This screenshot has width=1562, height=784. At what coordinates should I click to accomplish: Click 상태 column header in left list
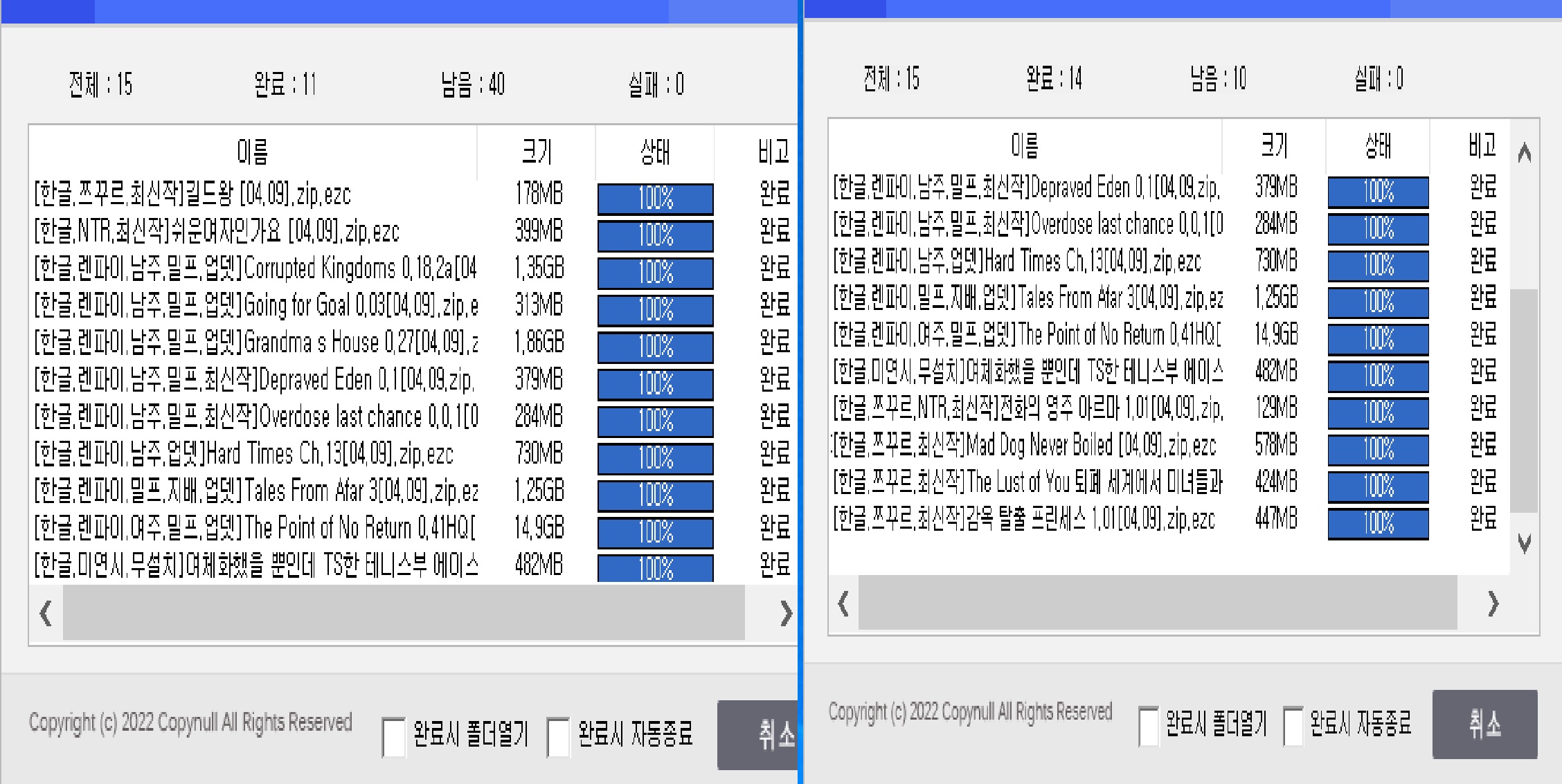[654, 152]
